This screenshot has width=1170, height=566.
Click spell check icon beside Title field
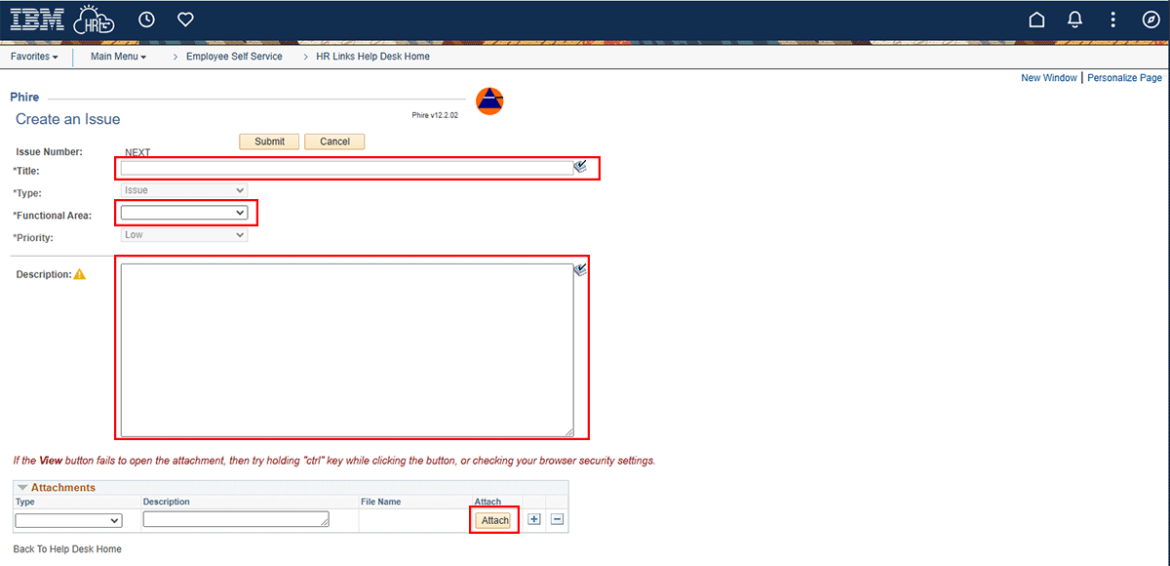click(x=580, y=167)
